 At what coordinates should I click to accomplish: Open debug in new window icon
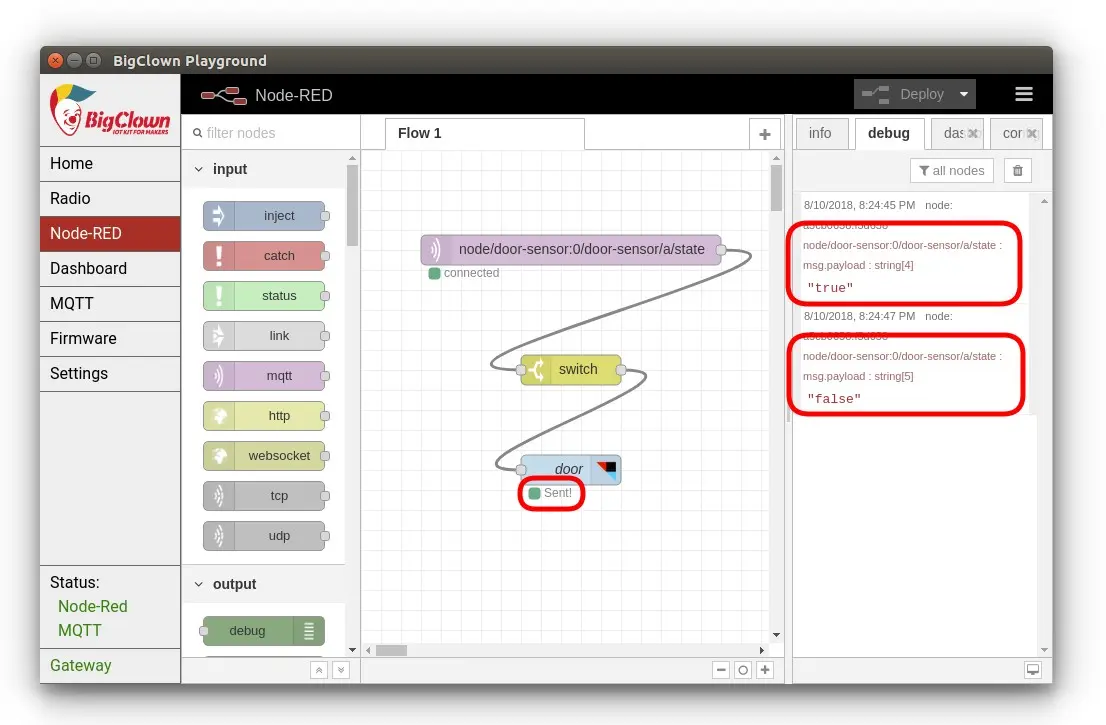1033,670
